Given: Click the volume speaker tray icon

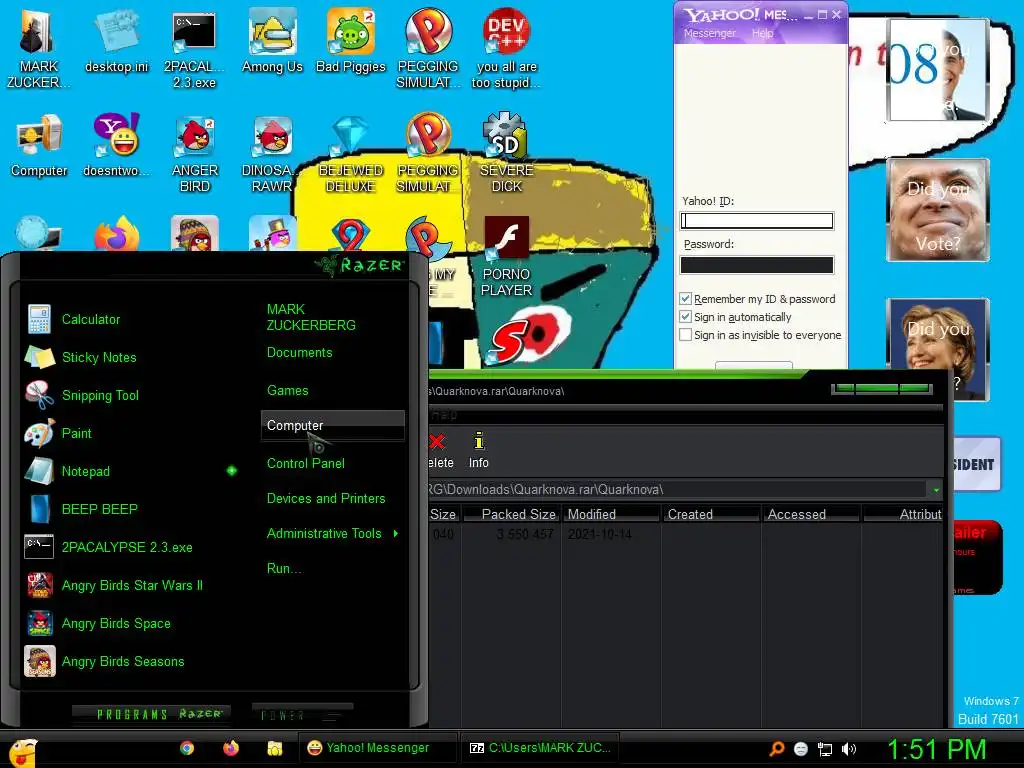Looking at the screenshot, I should pos(848,749).
